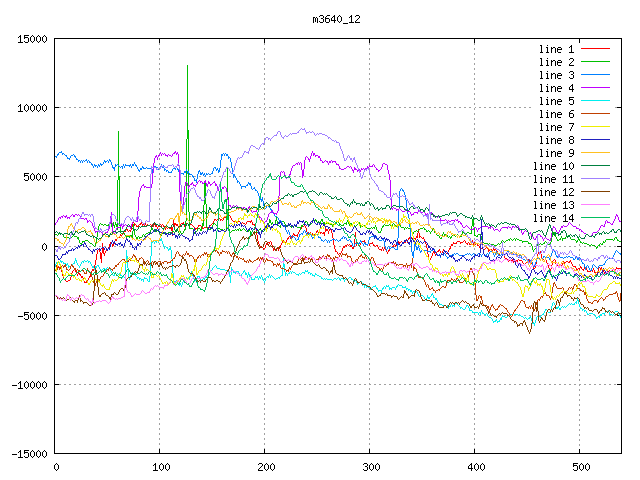640x480 pixels.
Task: Click the 15000 y-axis tick label
Action: click(x=31, y=39)
